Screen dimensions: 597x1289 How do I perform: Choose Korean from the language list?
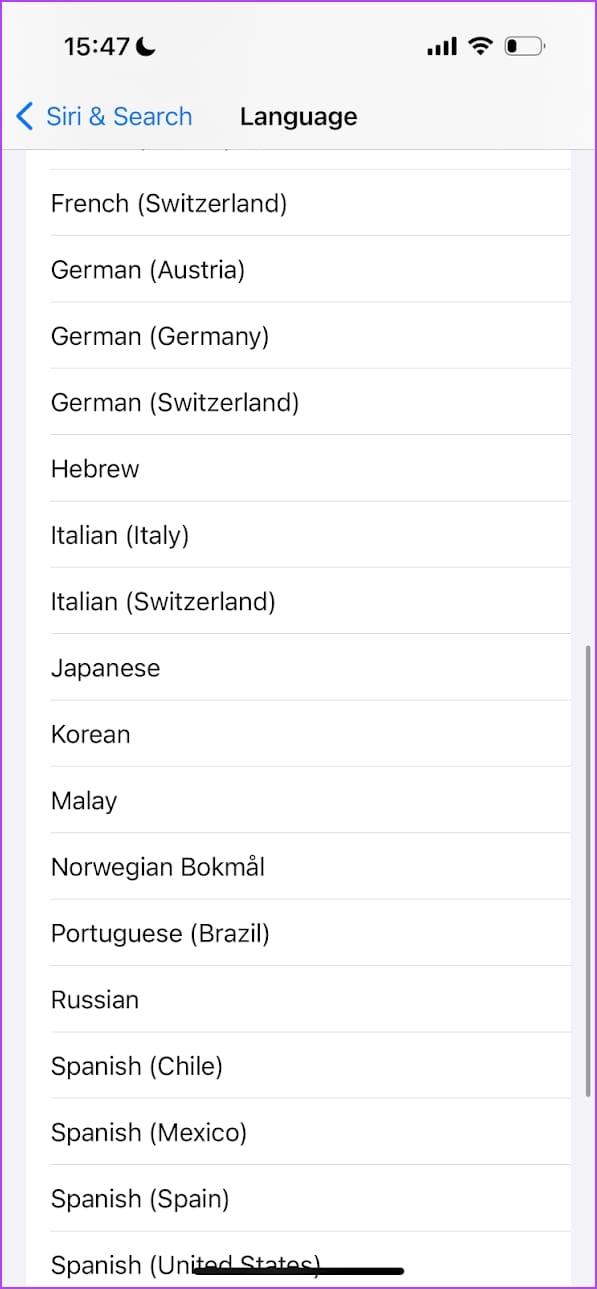[90, 734]
